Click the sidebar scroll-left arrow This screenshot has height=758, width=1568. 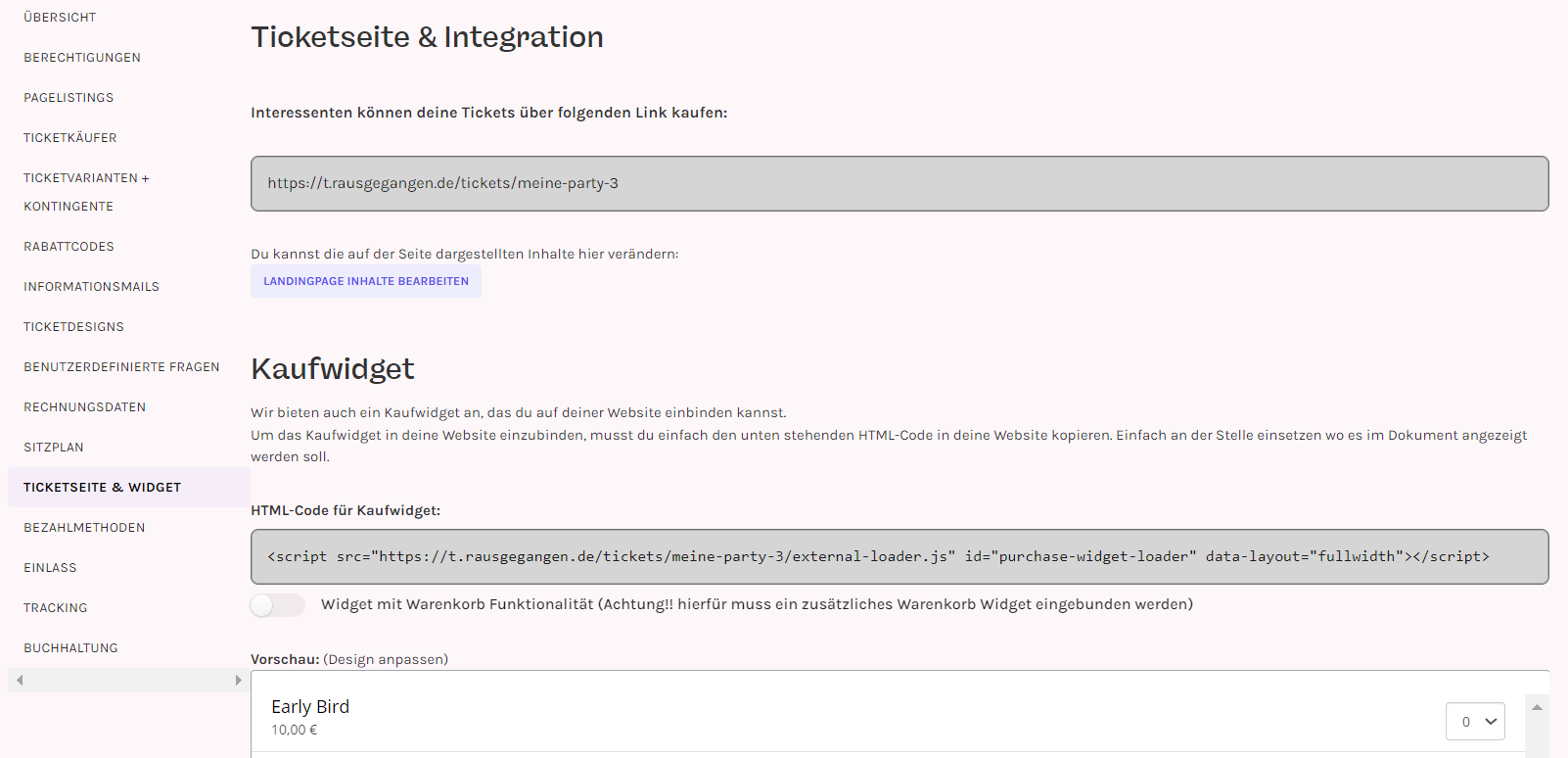pyautogui.click(x=20, y=680)
